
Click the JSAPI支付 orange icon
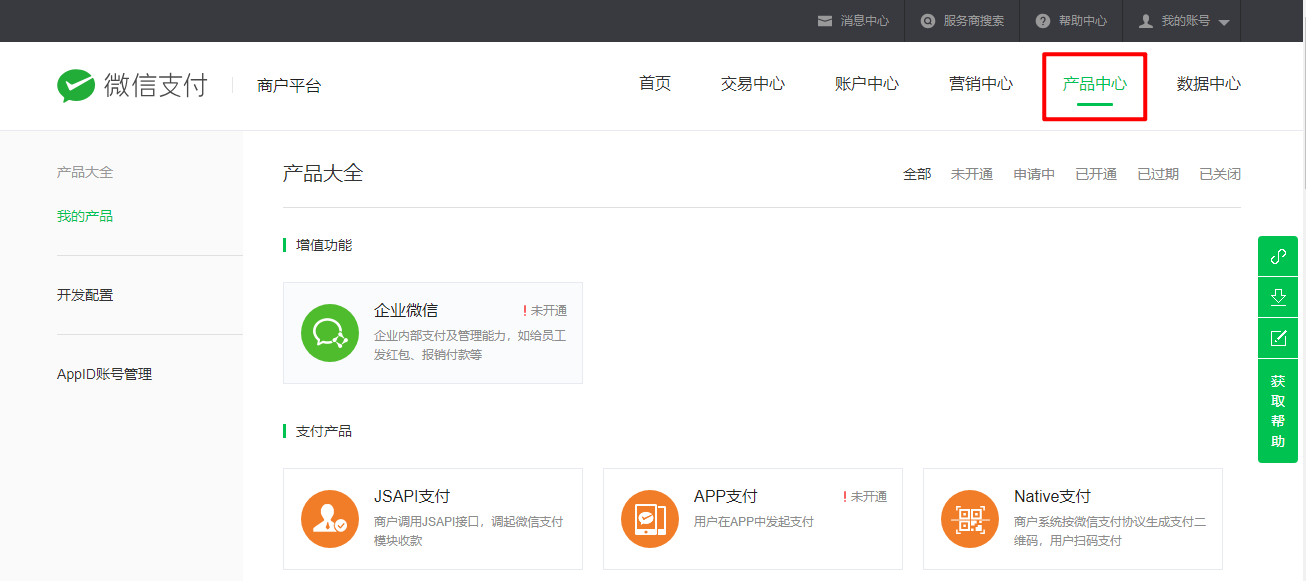pyautogui.click(x=330, y=519)
